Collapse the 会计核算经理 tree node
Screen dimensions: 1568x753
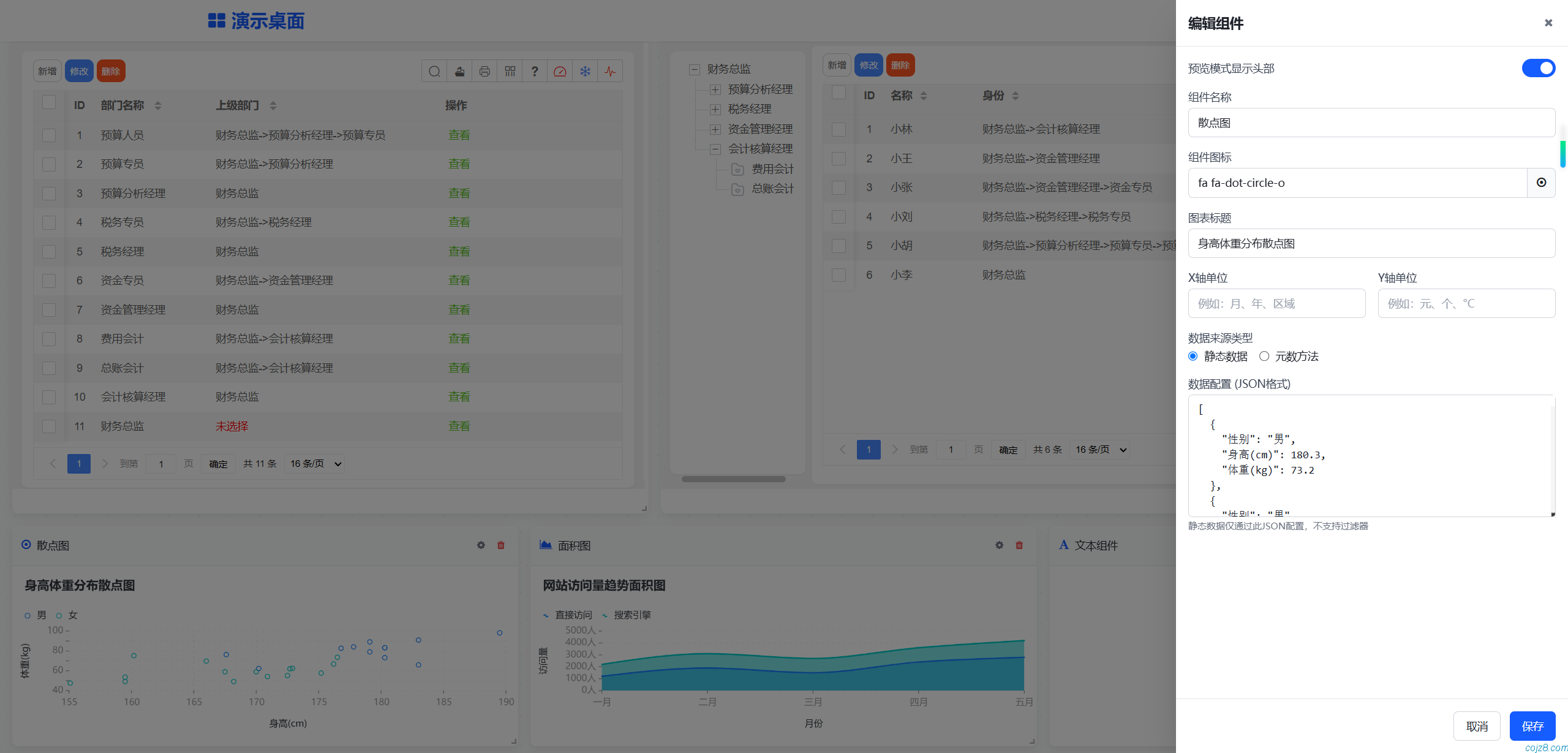pos(715,149)
